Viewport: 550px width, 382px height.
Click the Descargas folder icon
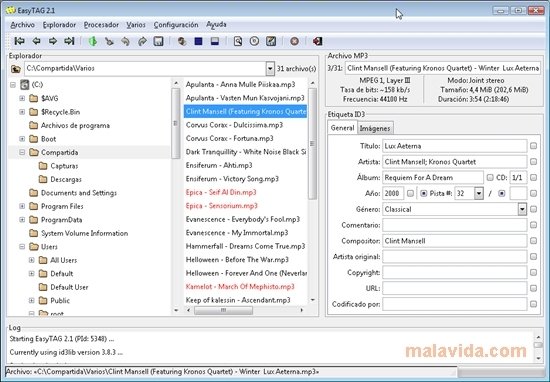point(43,179)
